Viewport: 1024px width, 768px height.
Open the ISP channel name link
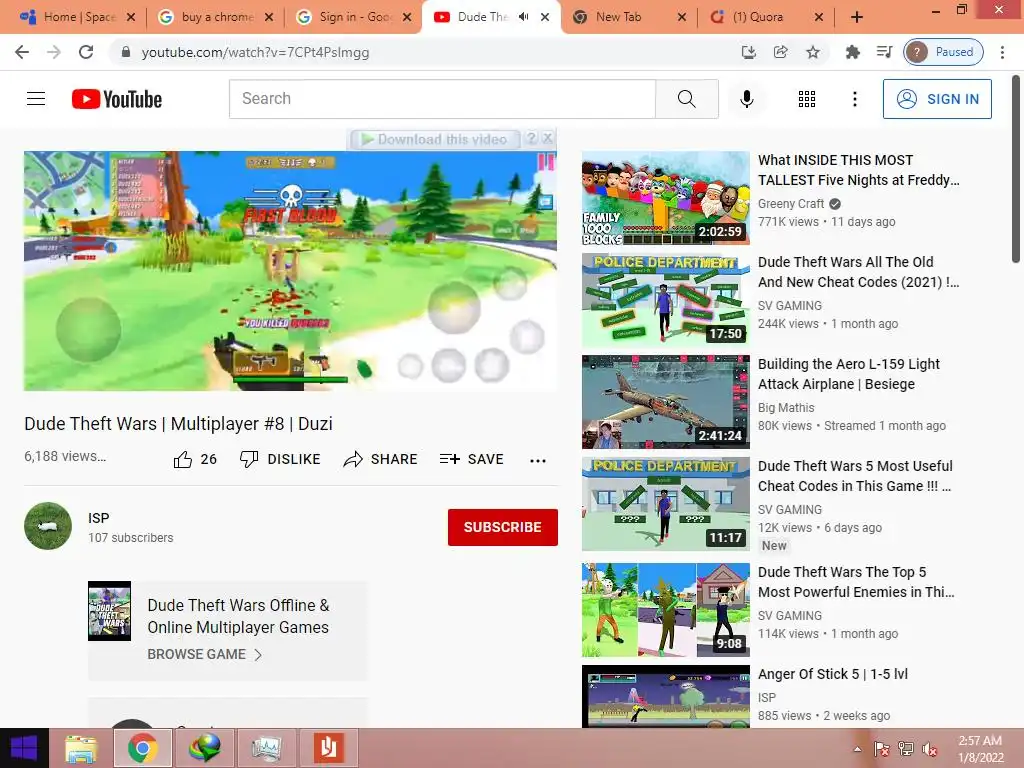pyautogui.click(x=99, y=518)
